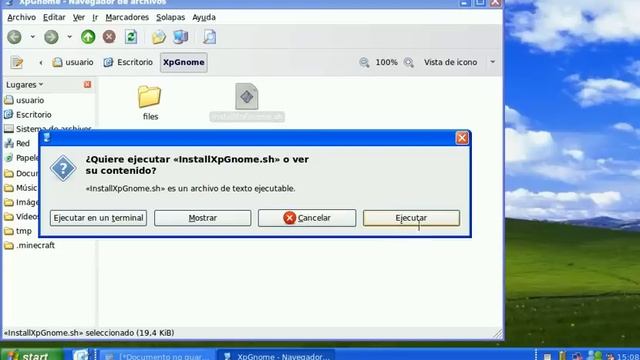Go forward with the Forward arrow icon
The height and width of the screenshot is (360, 640).
coord(51,37)
